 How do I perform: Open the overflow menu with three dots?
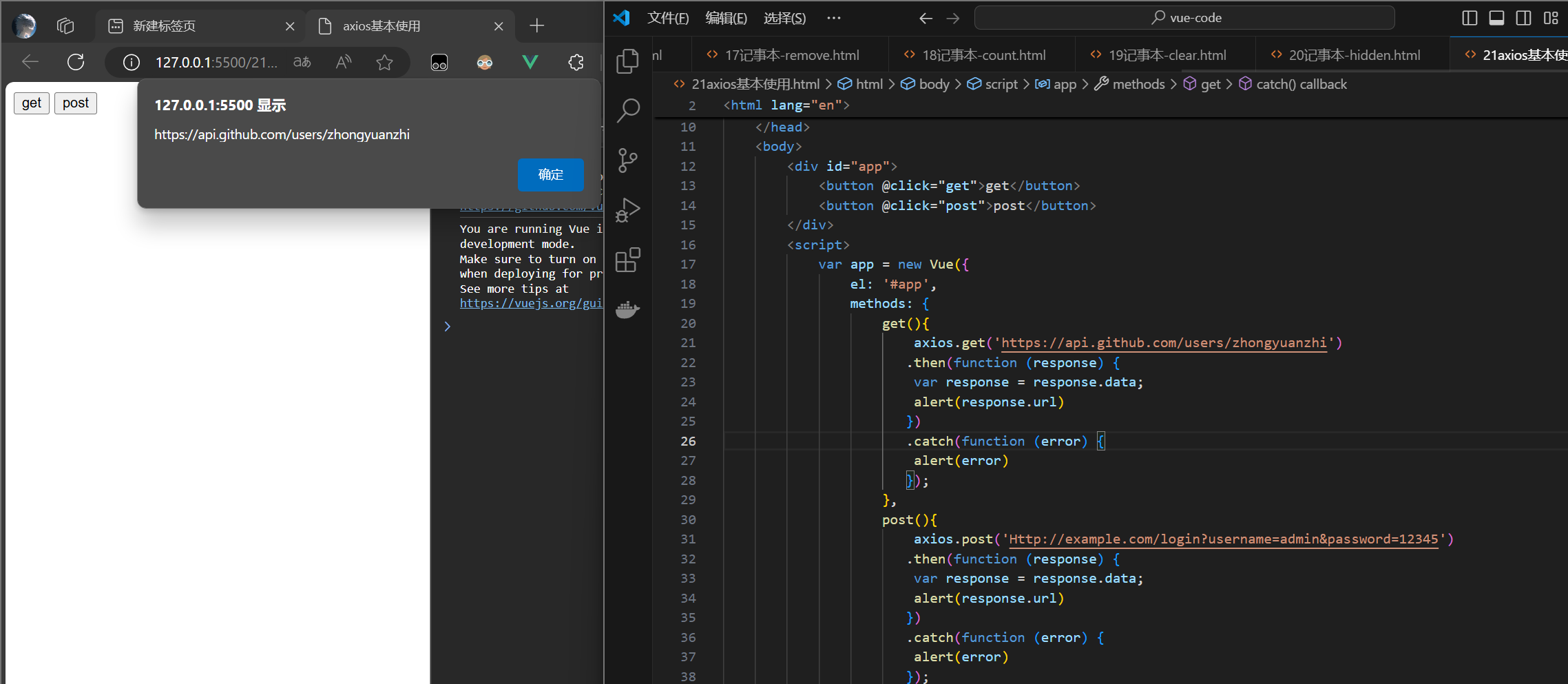pyautogui.click(x=834, y=18)
